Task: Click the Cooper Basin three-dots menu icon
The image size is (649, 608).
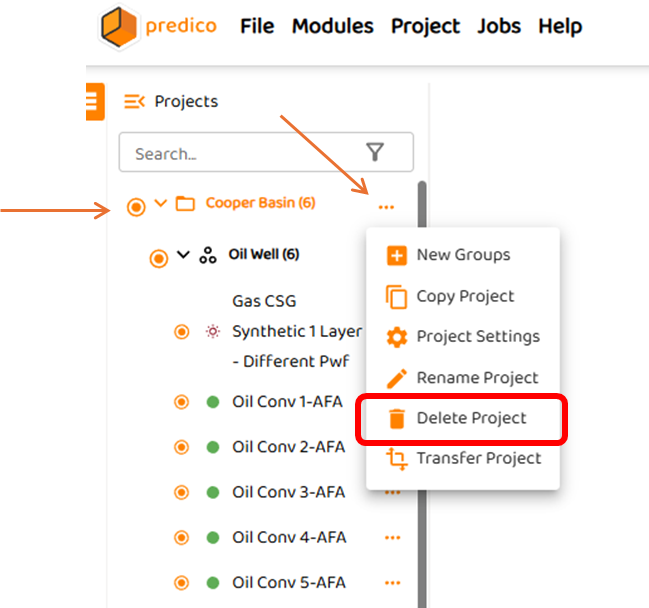Action: (386, 207)
